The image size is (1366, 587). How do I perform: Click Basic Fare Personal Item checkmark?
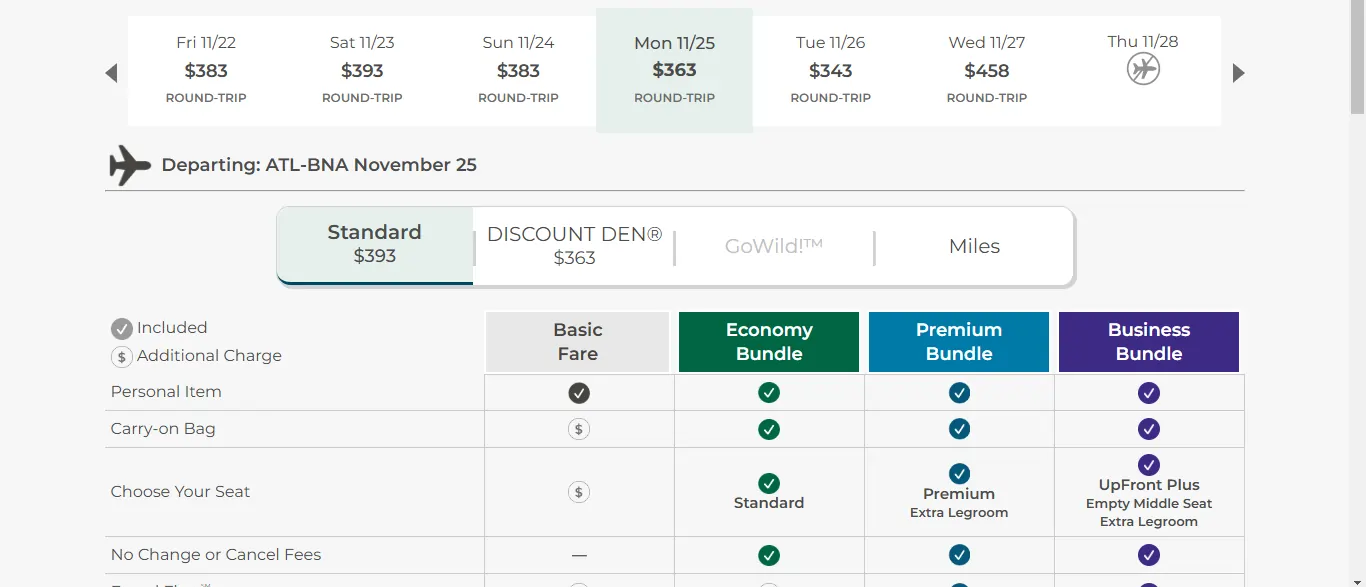coord(579,393)
